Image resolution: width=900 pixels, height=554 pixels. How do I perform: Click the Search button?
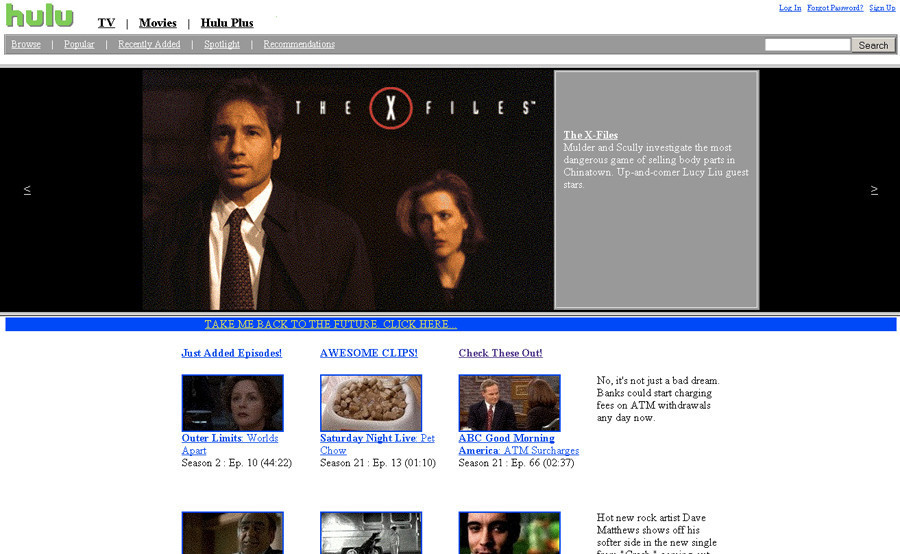(873, 45)
